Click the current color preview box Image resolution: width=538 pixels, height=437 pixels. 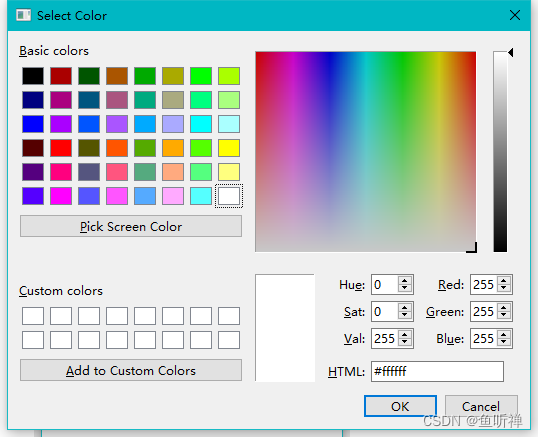click(285, 328)
